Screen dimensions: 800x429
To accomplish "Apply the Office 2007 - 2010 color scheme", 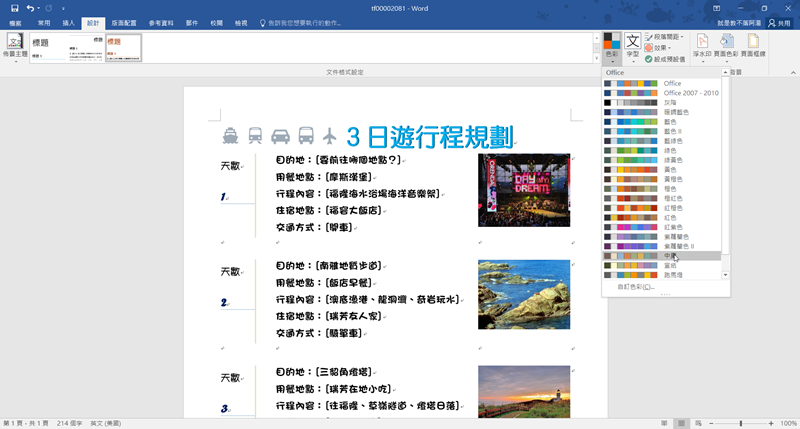I will pos(691,92).
